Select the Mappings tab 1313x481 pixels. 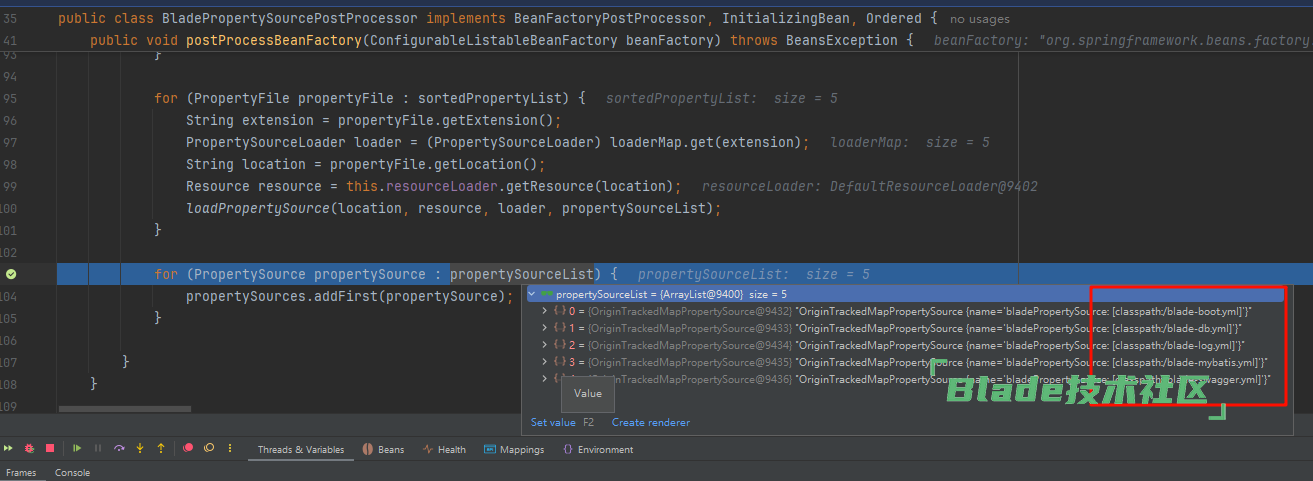pyautogui.click(x=514, y=450)
